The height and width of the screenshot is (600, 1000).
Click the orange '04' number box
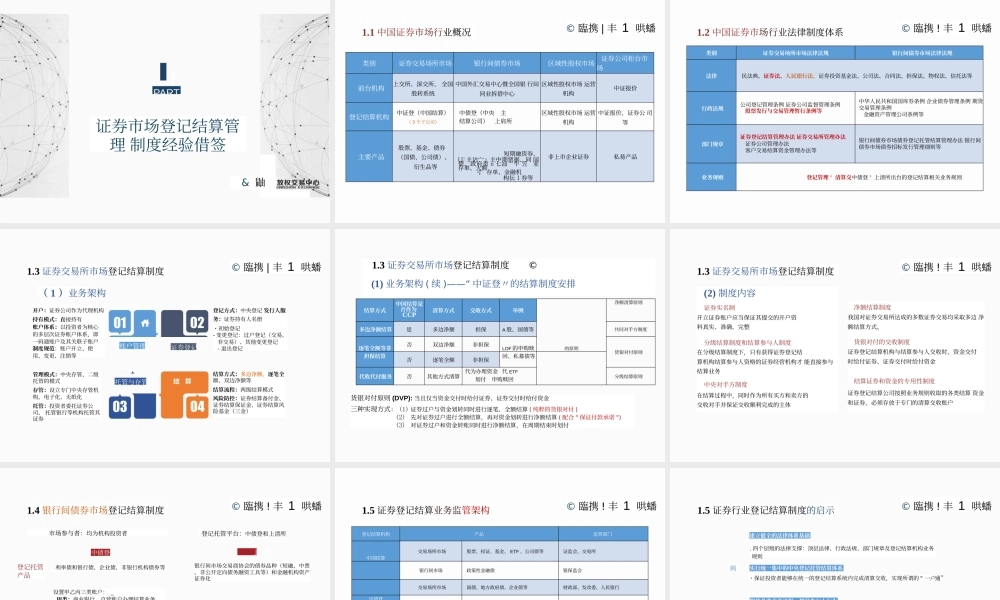196,406
